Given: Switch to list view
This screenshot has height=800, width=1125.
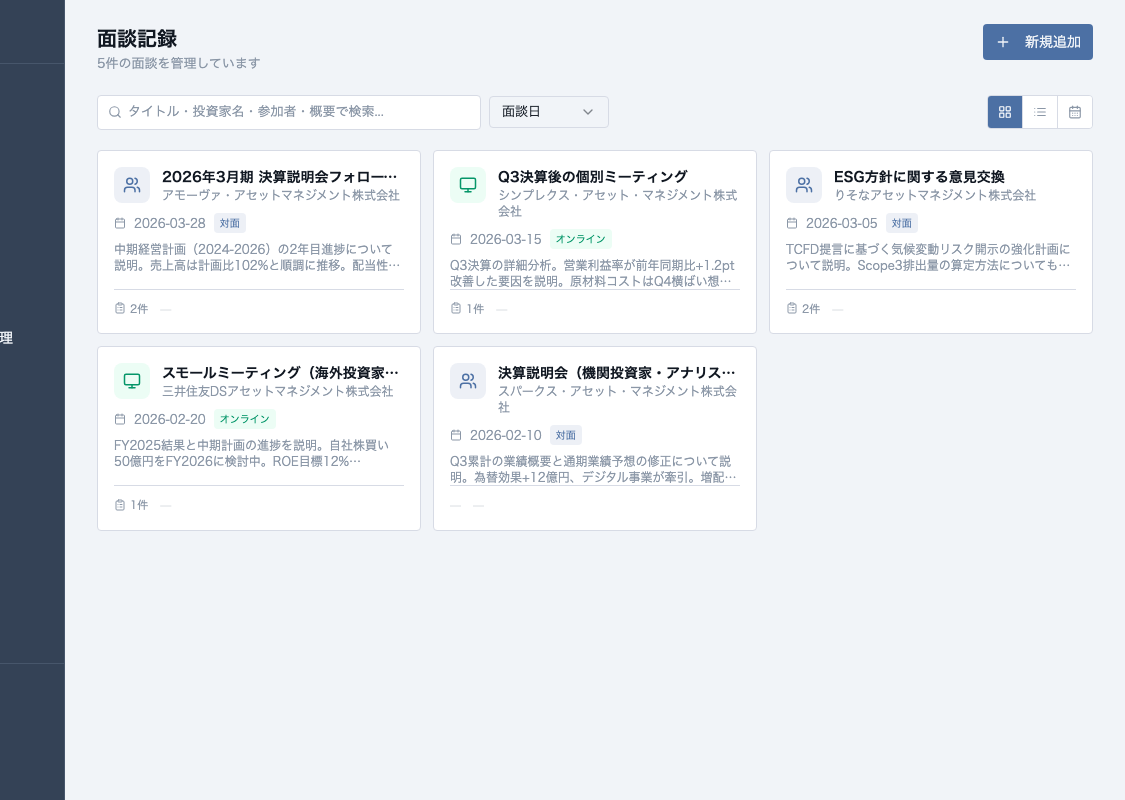Looking at the screenshot, I should coord(1040,112).
